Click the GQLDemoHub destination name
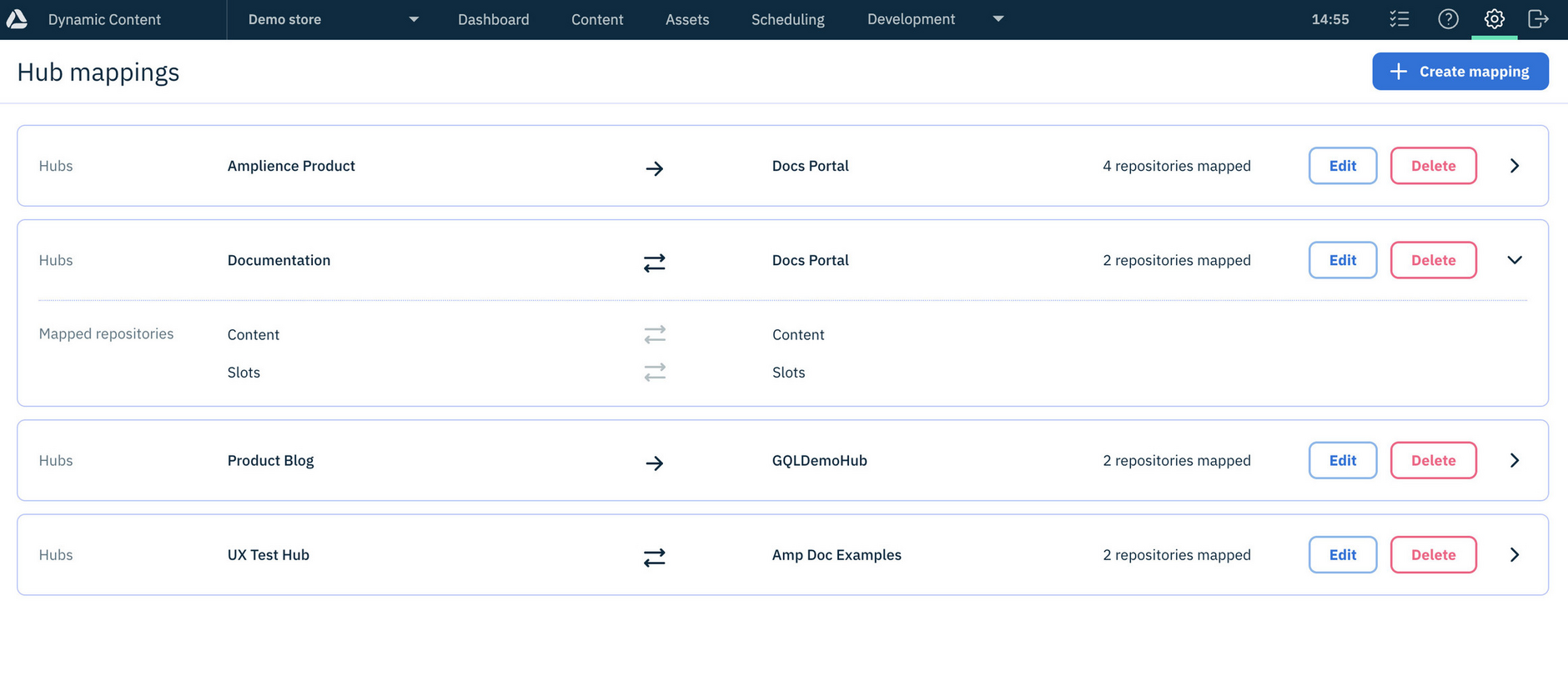Viewport: 1568px width, 691px height. (819, 460)
